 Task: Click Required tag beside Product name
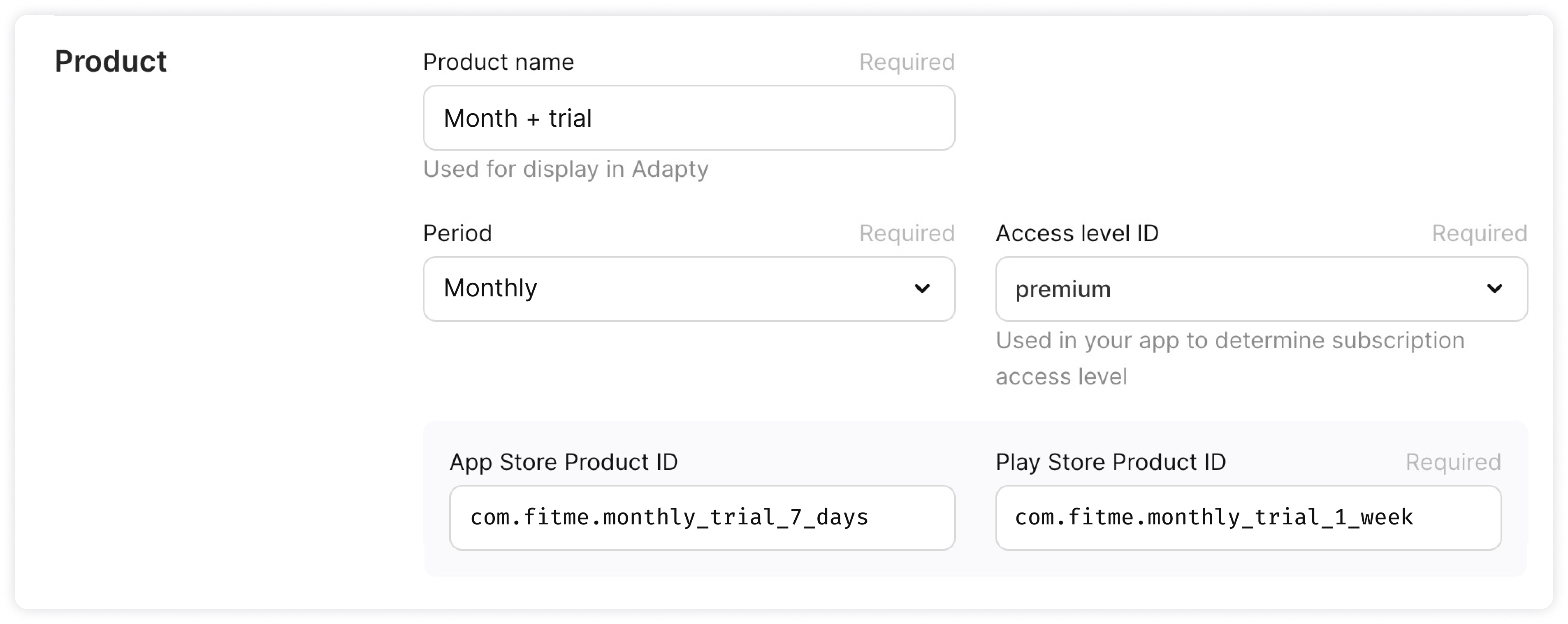pos(906,62)
